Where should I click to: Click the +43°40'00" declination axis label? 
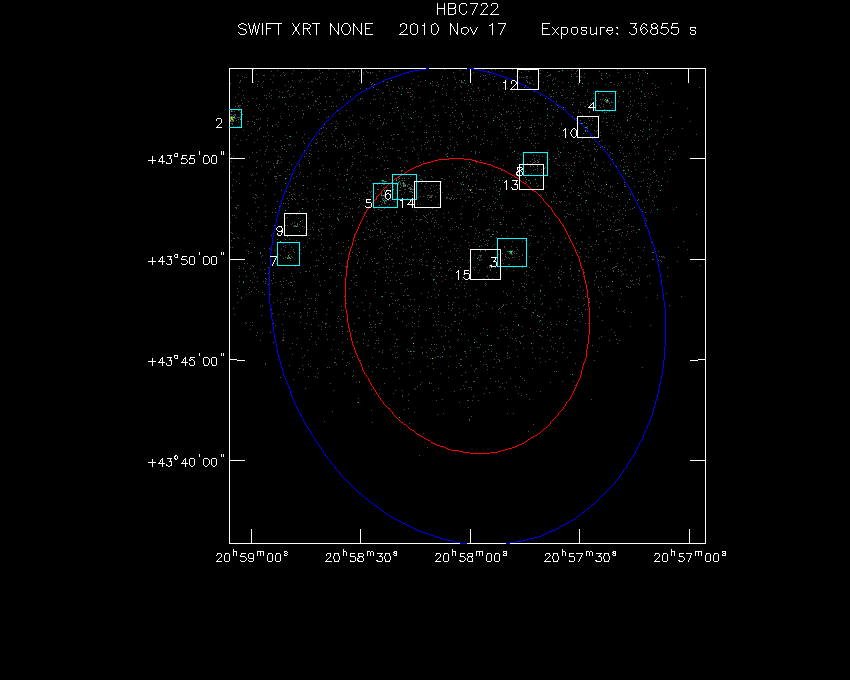(186, 462)
